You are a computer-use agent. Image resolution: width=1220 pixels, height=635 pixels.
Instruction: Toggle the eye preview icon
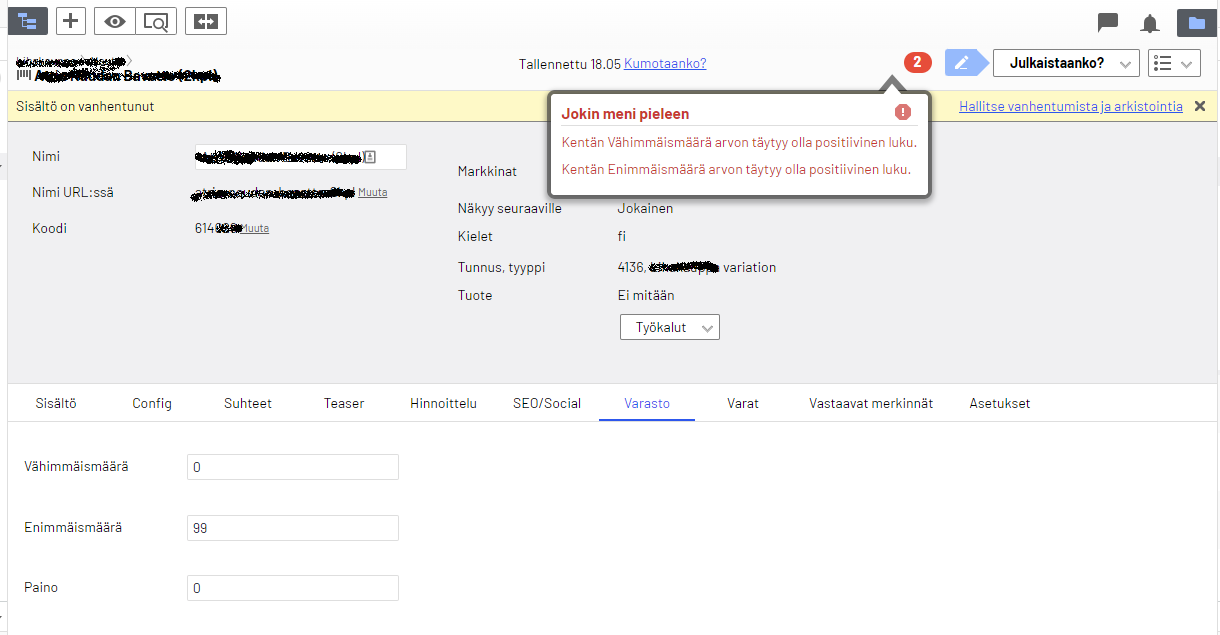click(115, 21)
